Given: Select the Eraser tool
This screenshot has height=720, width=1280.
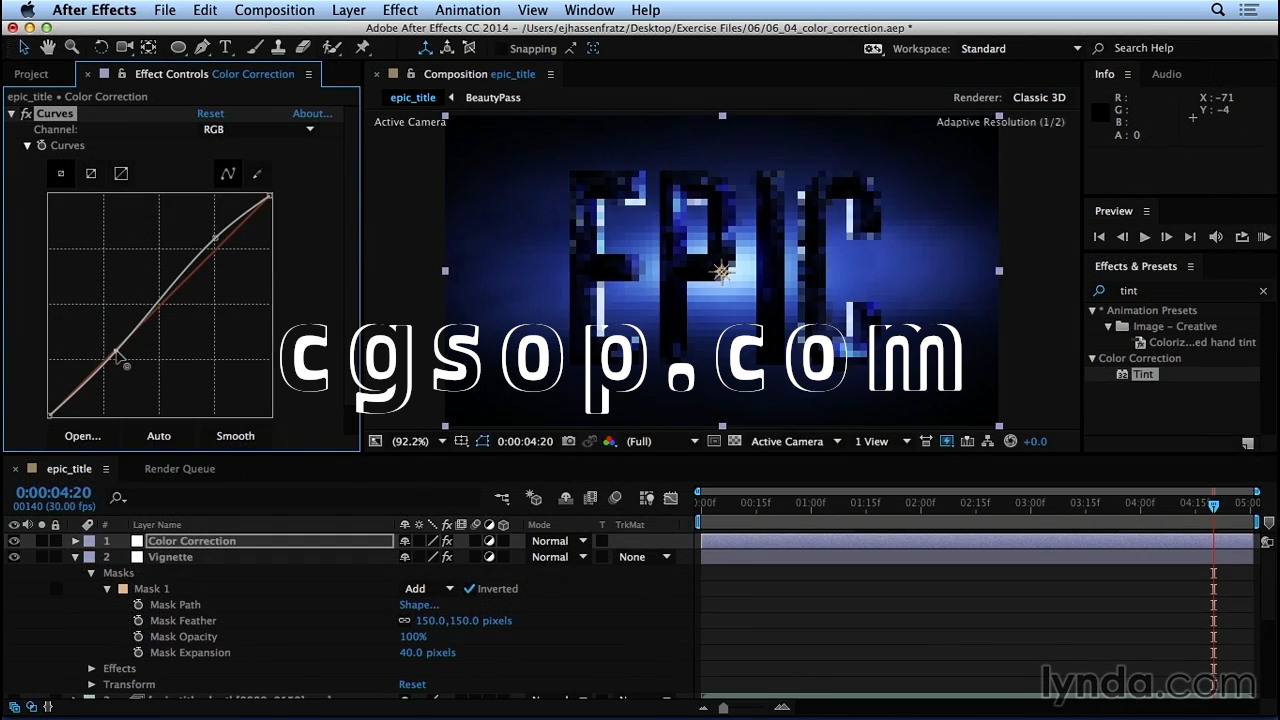Looking at the screenshot, I should pyautogui.click(x=303, y=48).
